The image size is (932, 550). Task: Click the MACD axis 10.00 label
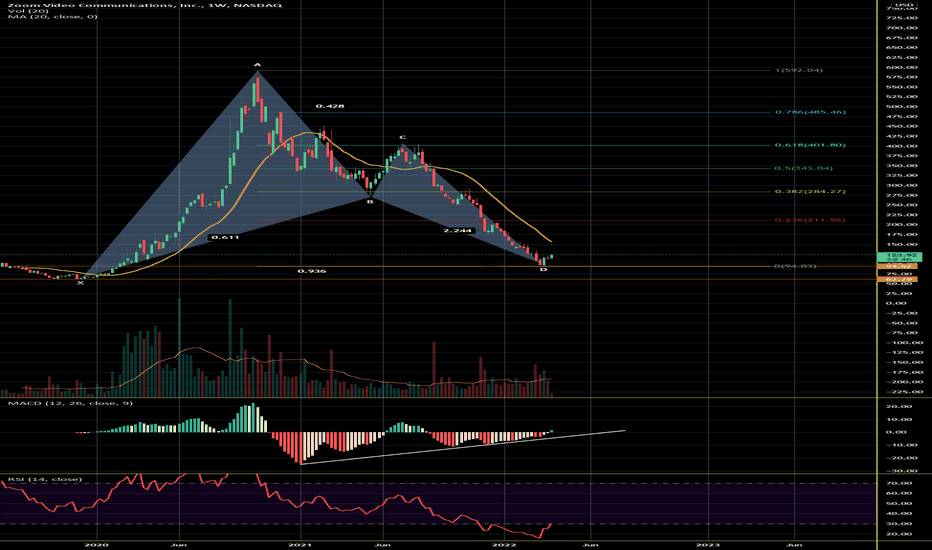click(x=899, y=420)
